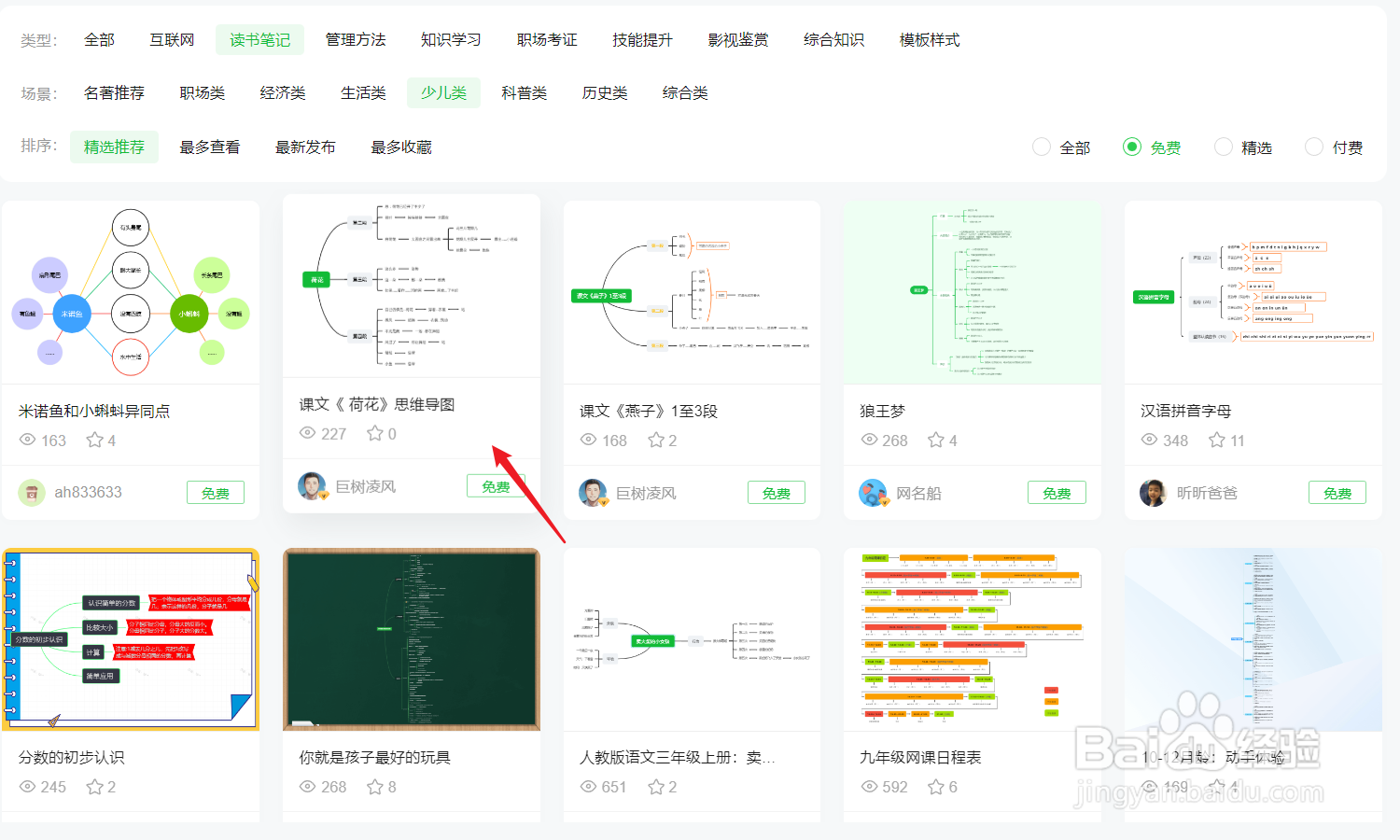
Task: Click star icon on 课文《燕子》1至3段 card
Action: (x=656, y=440)
